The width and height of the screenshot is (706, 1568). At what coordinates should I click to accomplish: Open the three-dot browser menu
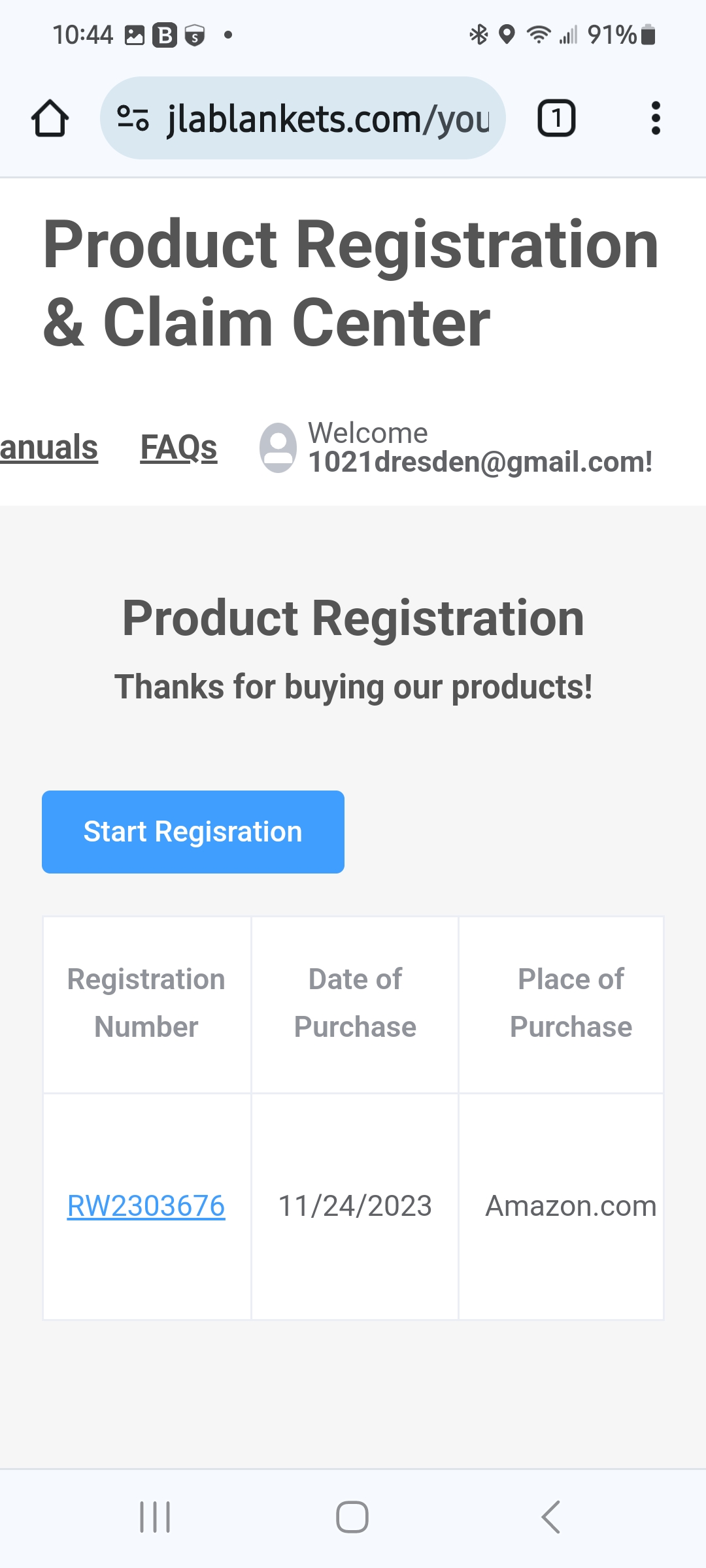coord(656,118)
